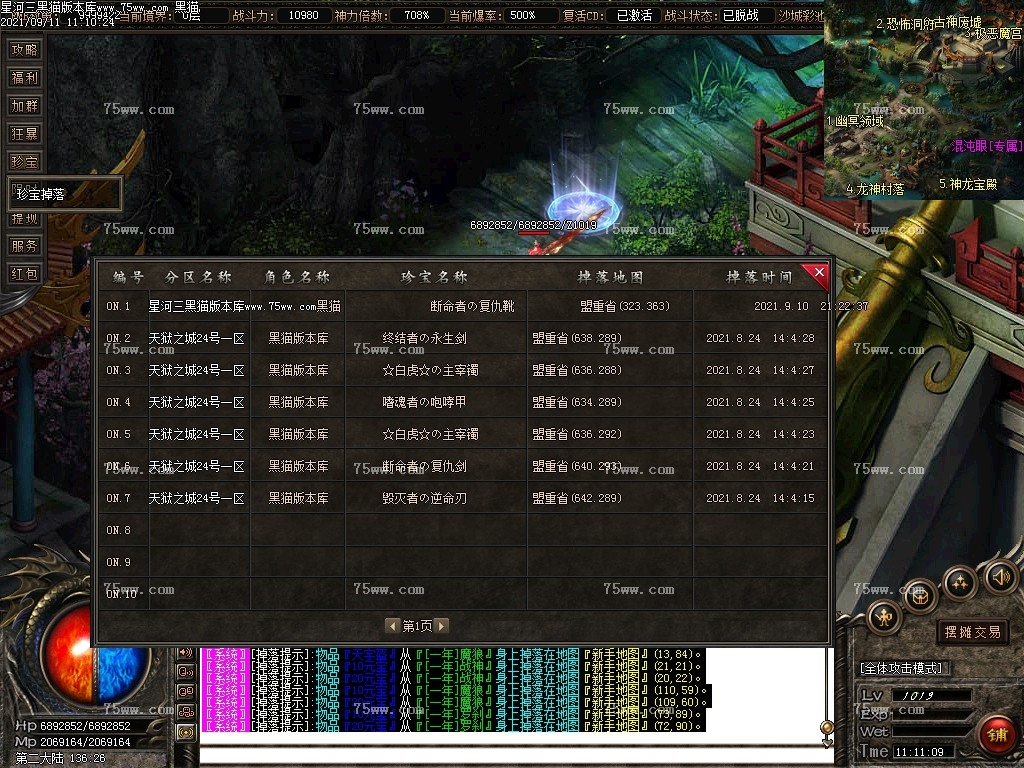
Task: Go to next page of drop list
Action: click(x=441, y=626)
